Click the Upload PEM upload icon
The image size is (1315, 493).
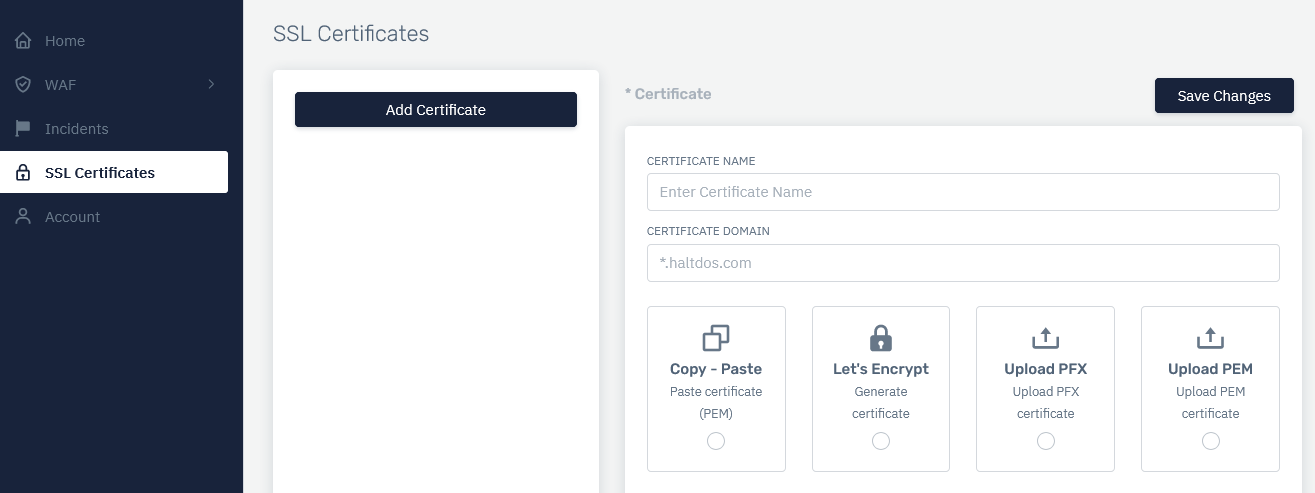(1210, 338)
